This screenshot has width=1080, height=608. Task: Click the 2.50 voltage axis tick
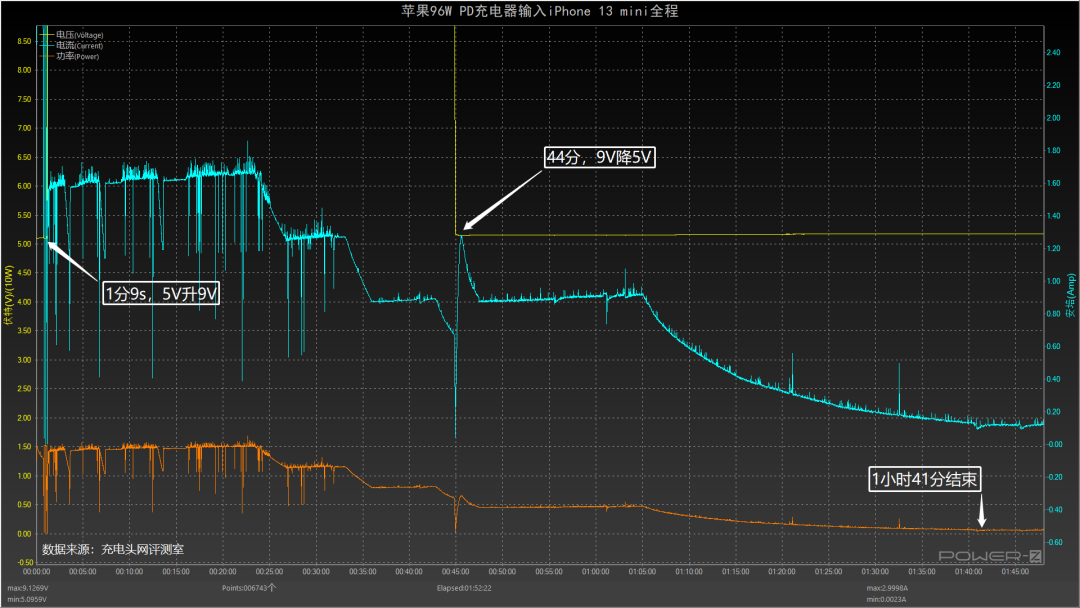point(24,389)
